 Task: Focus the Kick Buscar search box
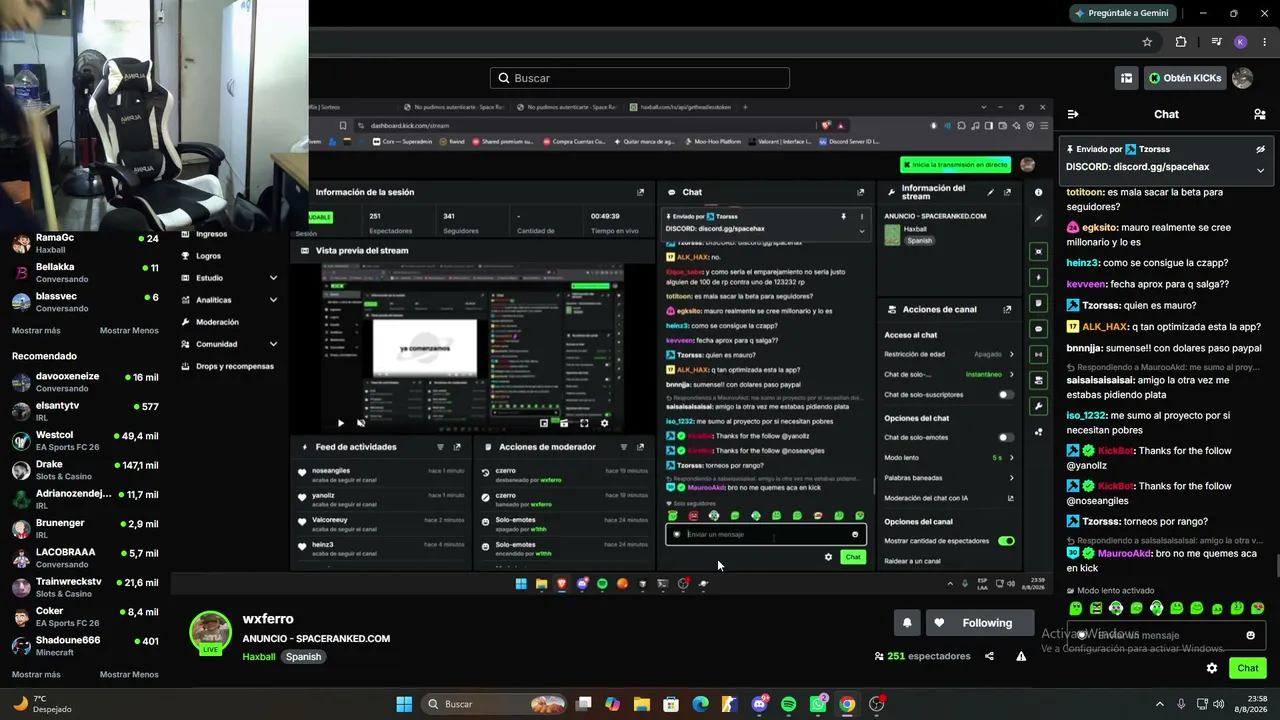(640, 78)
